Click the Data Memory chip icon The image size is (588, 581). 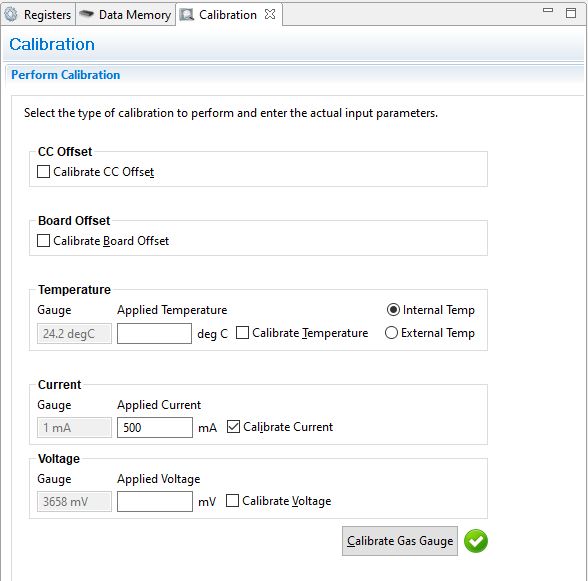[x=87, y=14]
